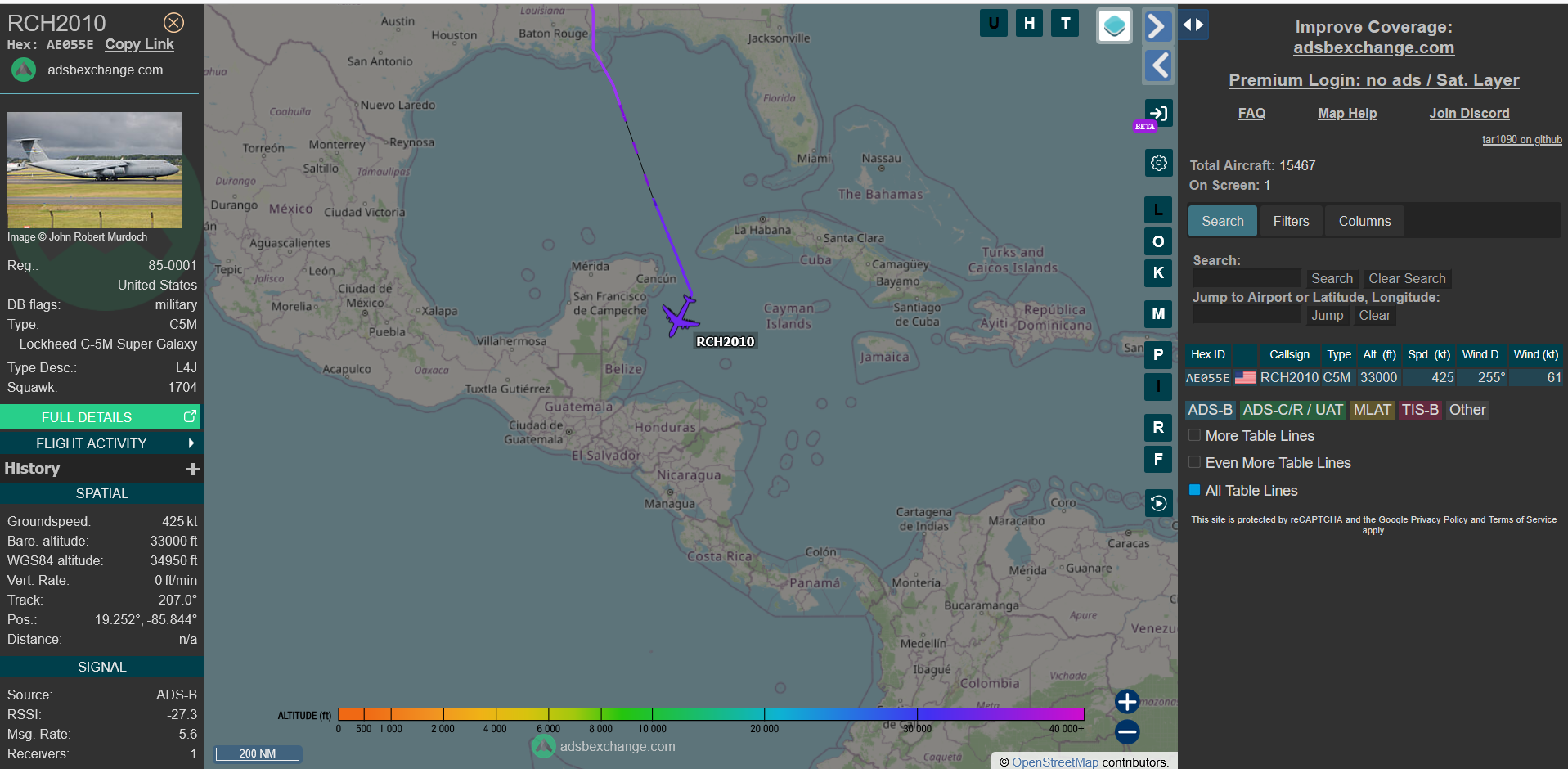The height and width of the screenshot is (769, 1568).
Task: Click the F map button
Action: (x=1158, y=459)
